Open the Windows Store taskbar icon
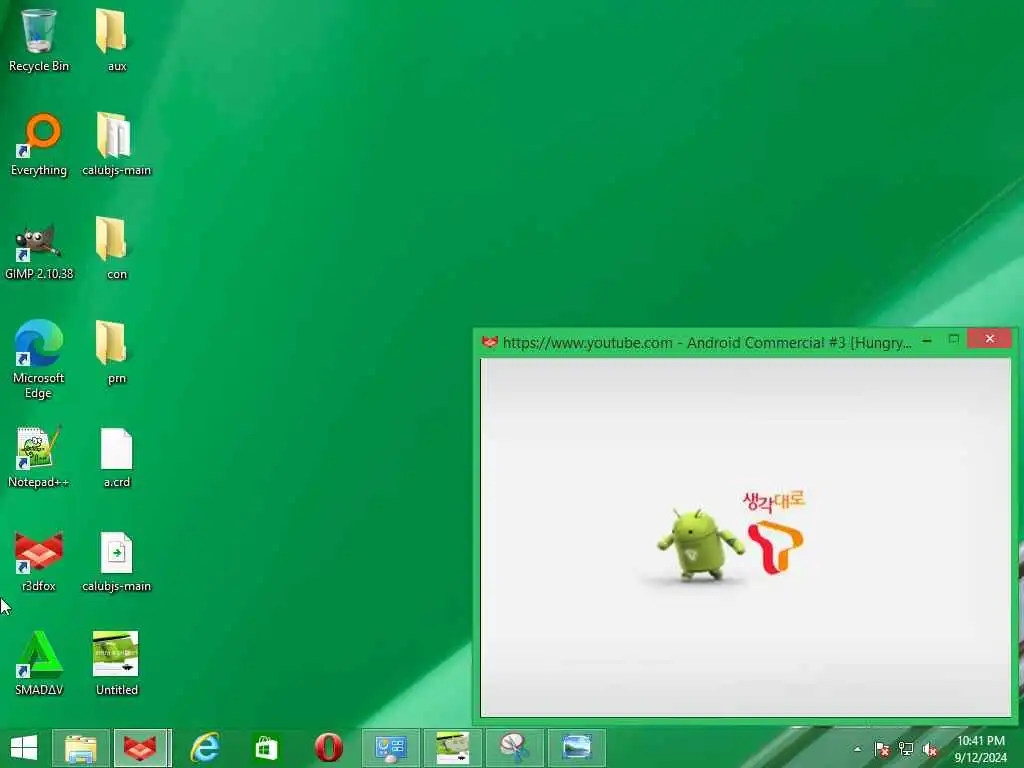The image size is (1024, 768). tap(266, 748)
